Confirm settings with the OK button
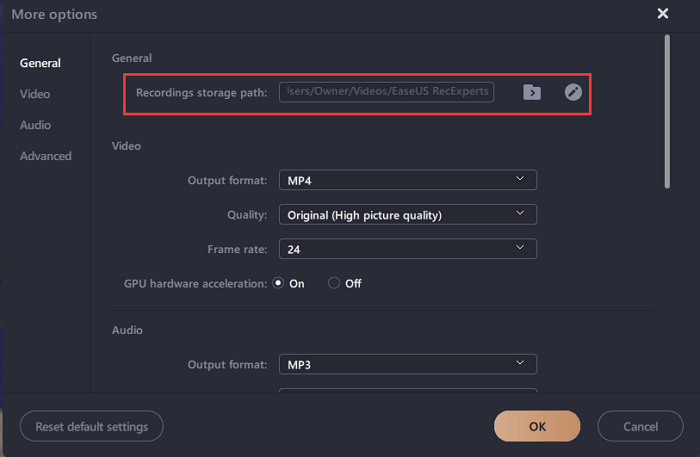The width and height of the screenshot is (700, 457). [x=537, y=426]
